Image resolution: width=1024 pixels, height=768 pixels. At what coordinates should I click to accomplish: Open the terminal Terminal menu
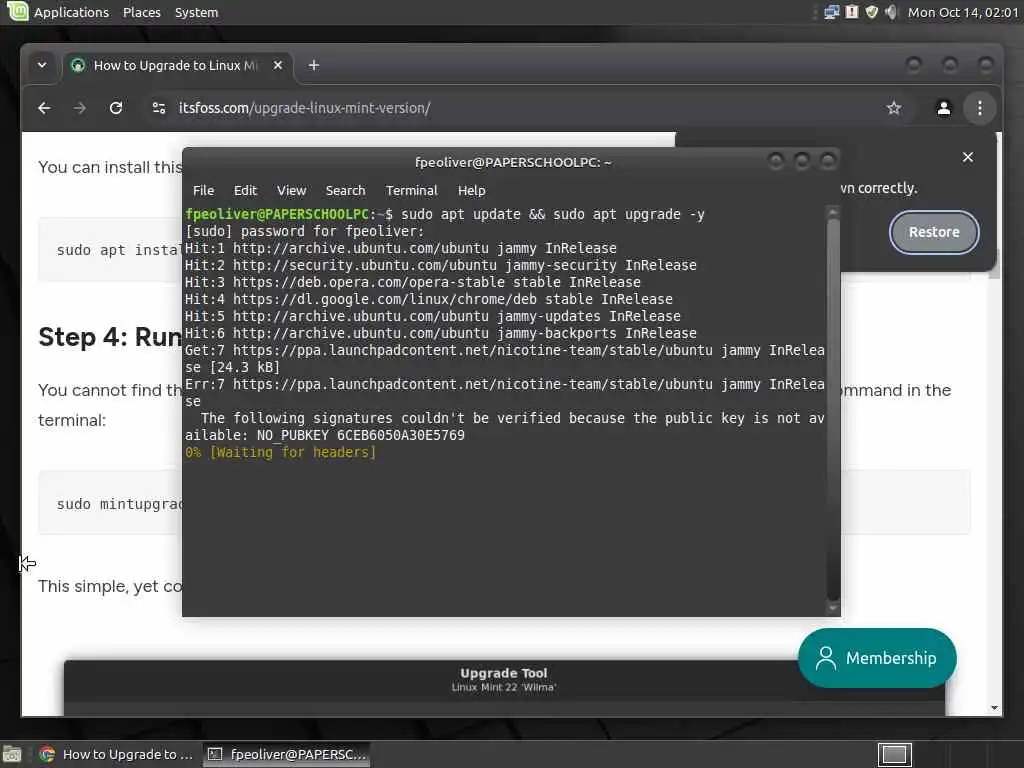tap(411, 190)
